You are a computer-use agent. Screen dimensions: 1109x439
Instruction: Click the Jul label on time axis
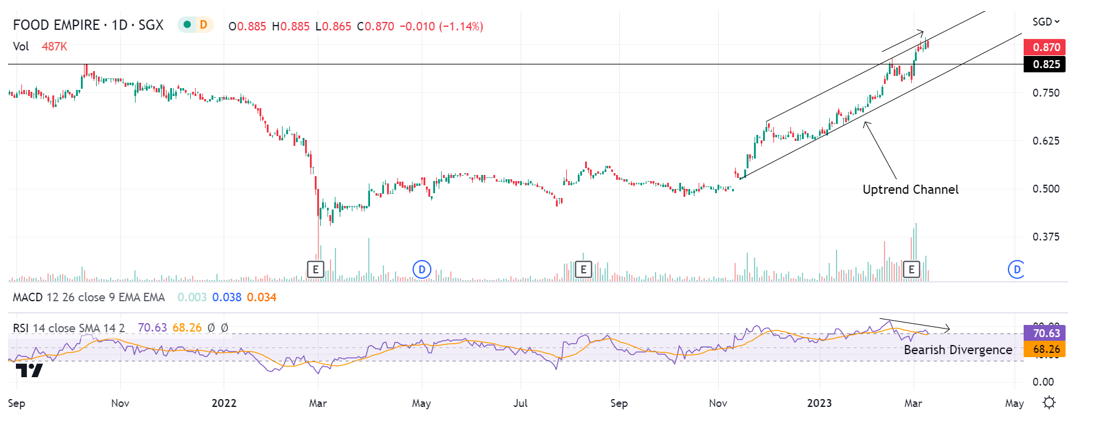(x=521, y=403)
